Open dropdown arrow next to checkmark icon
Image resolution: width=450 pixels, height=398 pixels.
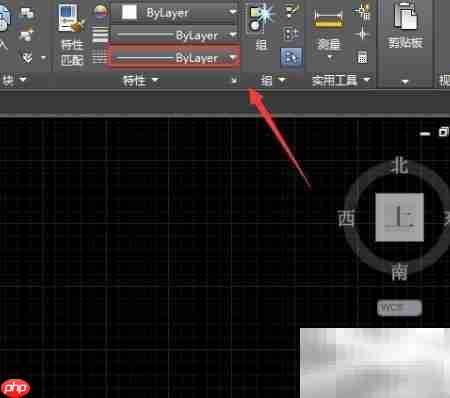tap(43, 58)
